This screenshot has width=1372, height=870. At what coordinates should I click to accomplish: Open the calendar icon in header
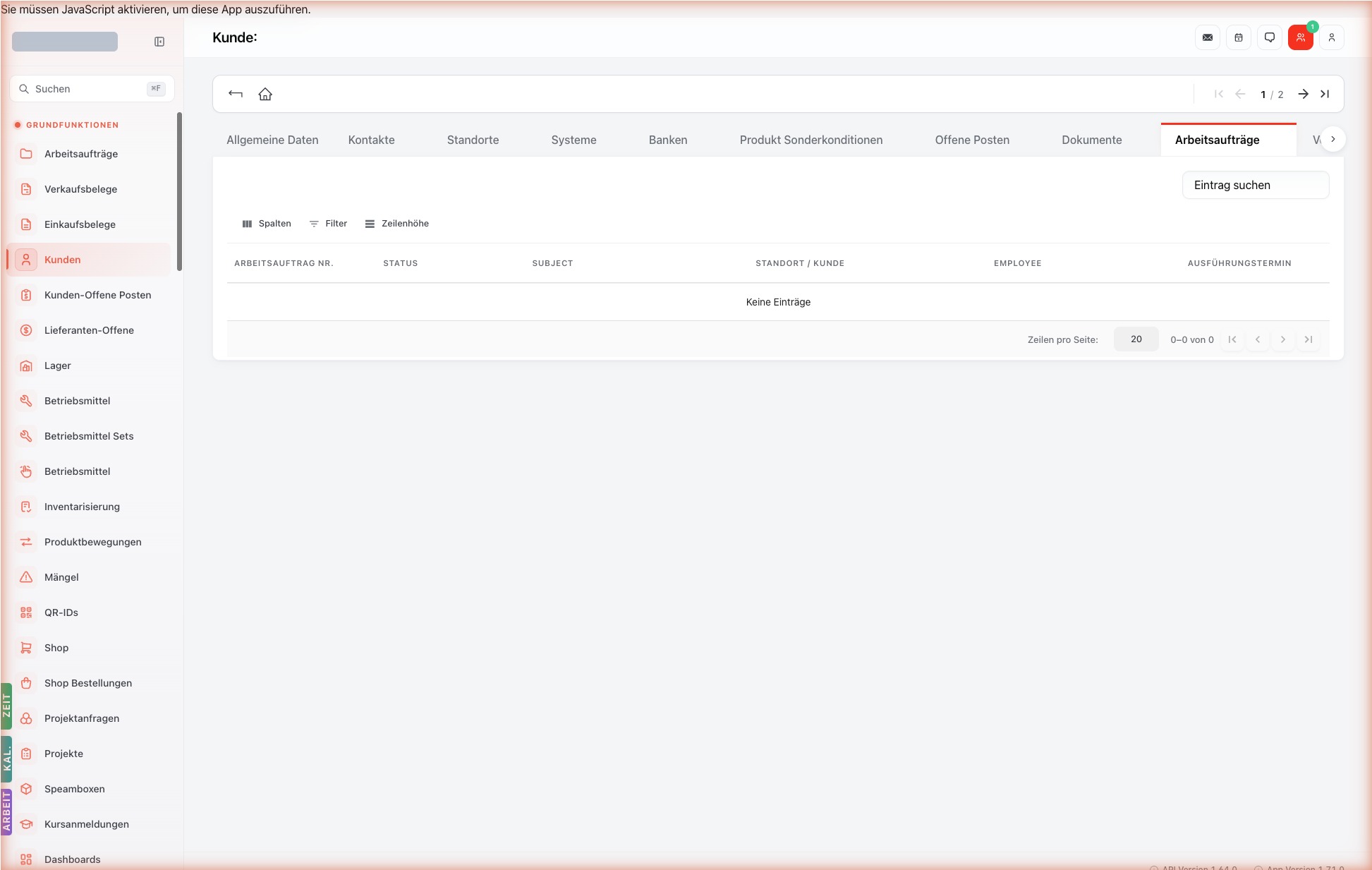pos(1239,37)
